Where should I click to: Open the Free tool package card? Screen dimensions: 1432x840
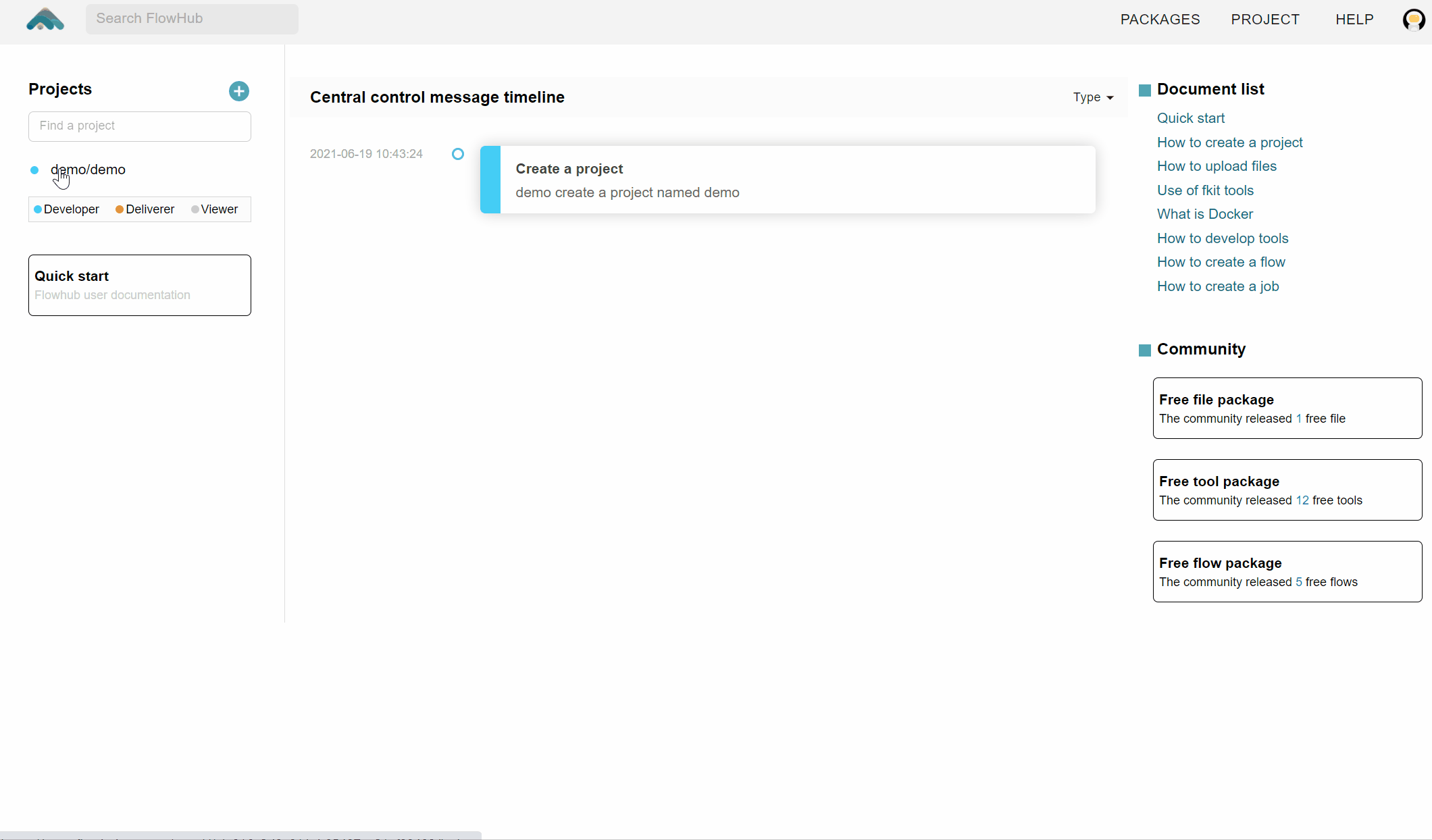coord(1287,490)
